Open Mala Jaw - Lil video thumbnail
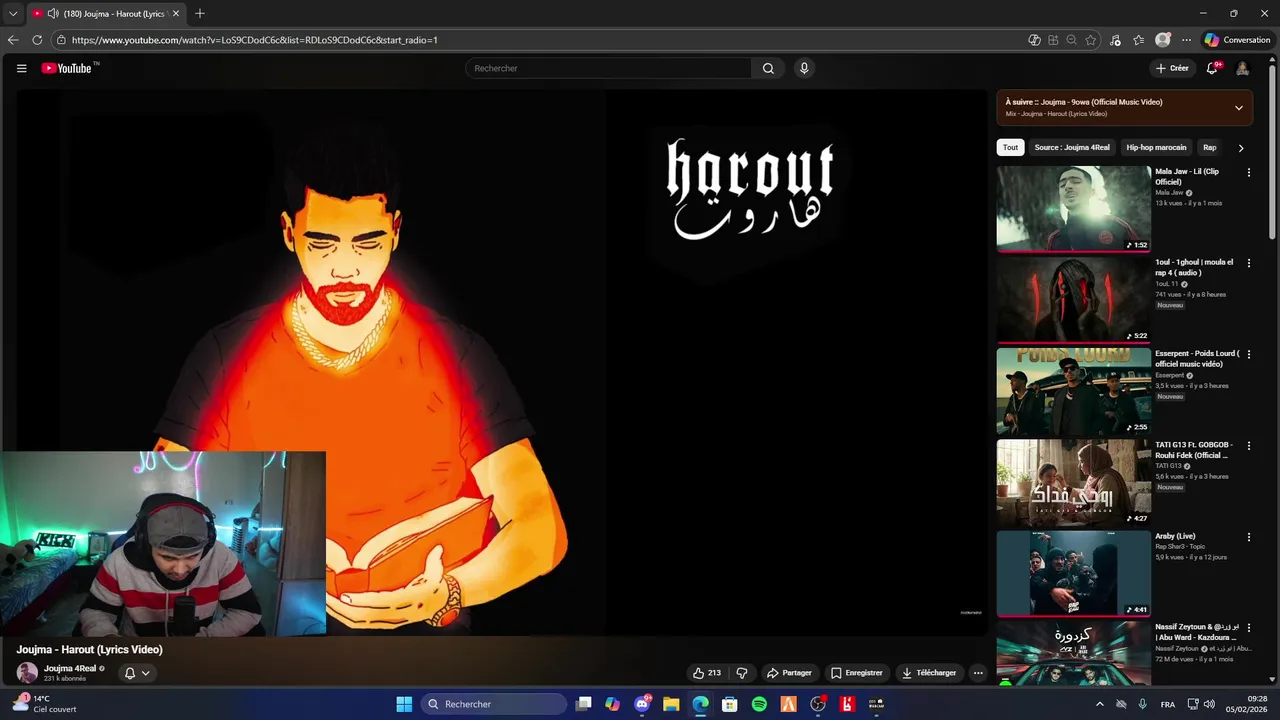 1074,208
